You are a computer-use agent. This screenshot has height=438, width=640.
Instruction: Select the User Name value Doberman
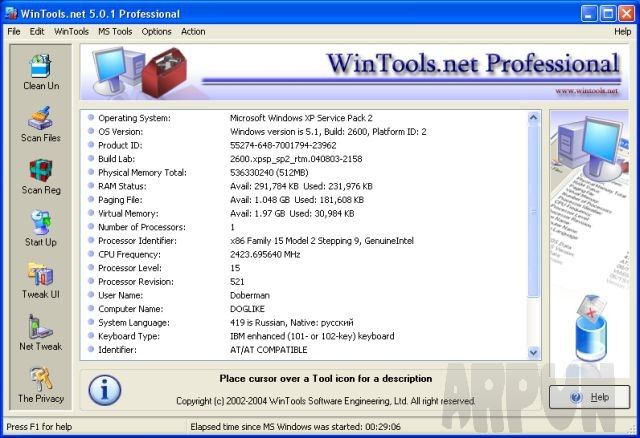click(250, 295)
